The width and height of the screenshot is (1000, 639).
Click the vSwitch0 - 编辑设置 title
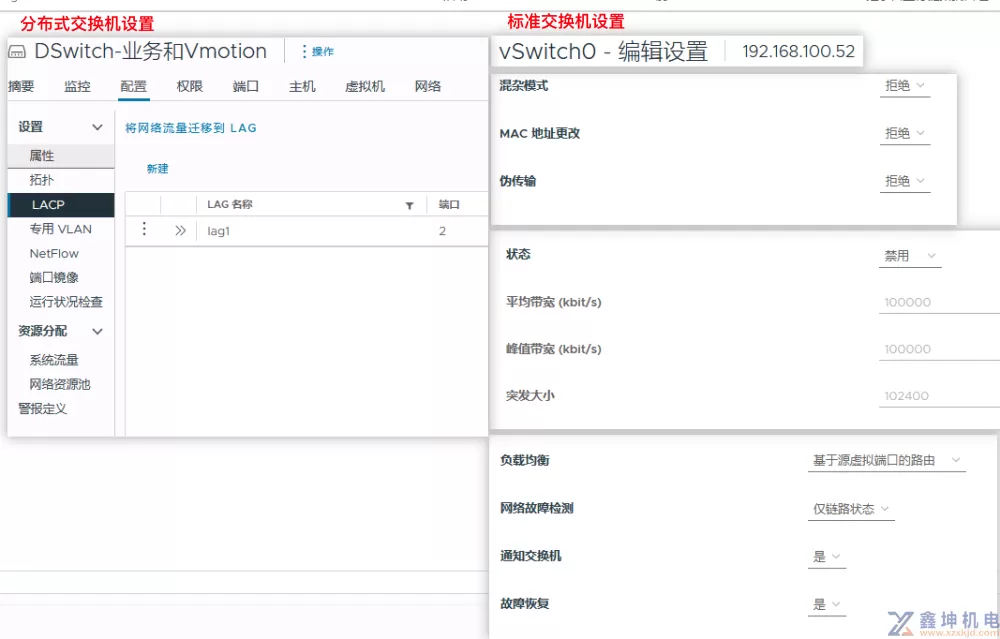603,51
